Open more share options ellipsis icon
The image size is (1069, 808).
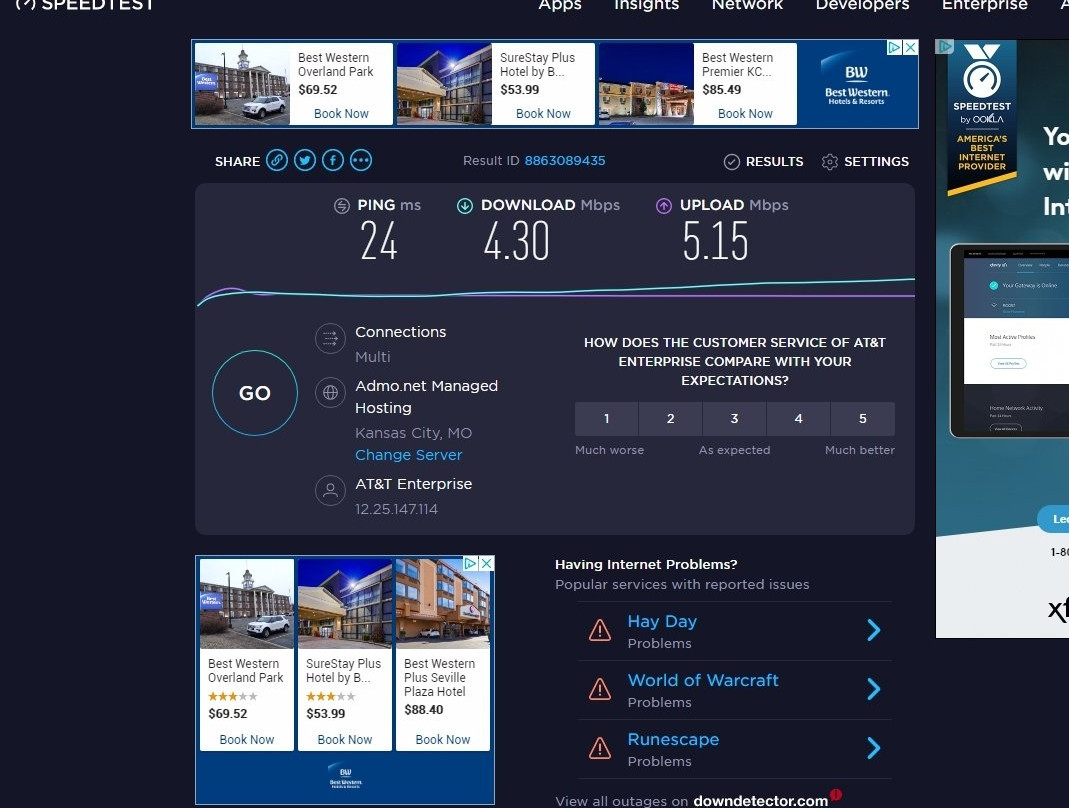coord(361,161)
